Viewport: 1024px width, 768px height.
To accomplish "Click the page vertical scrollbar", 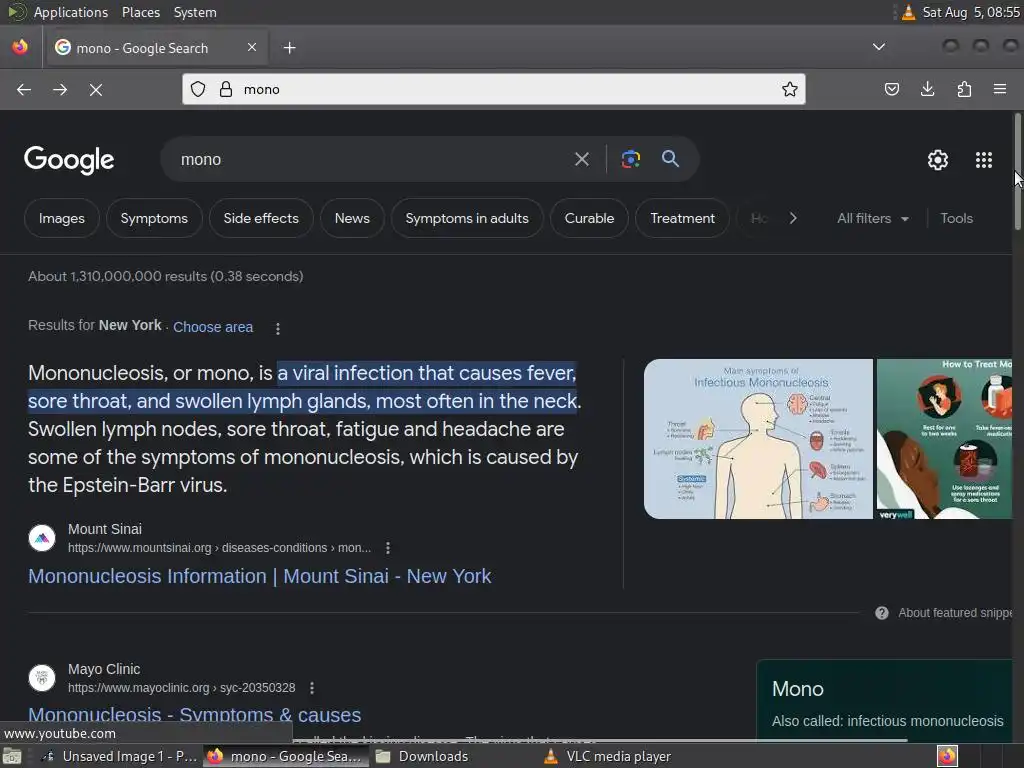I will click(1017, 171).
